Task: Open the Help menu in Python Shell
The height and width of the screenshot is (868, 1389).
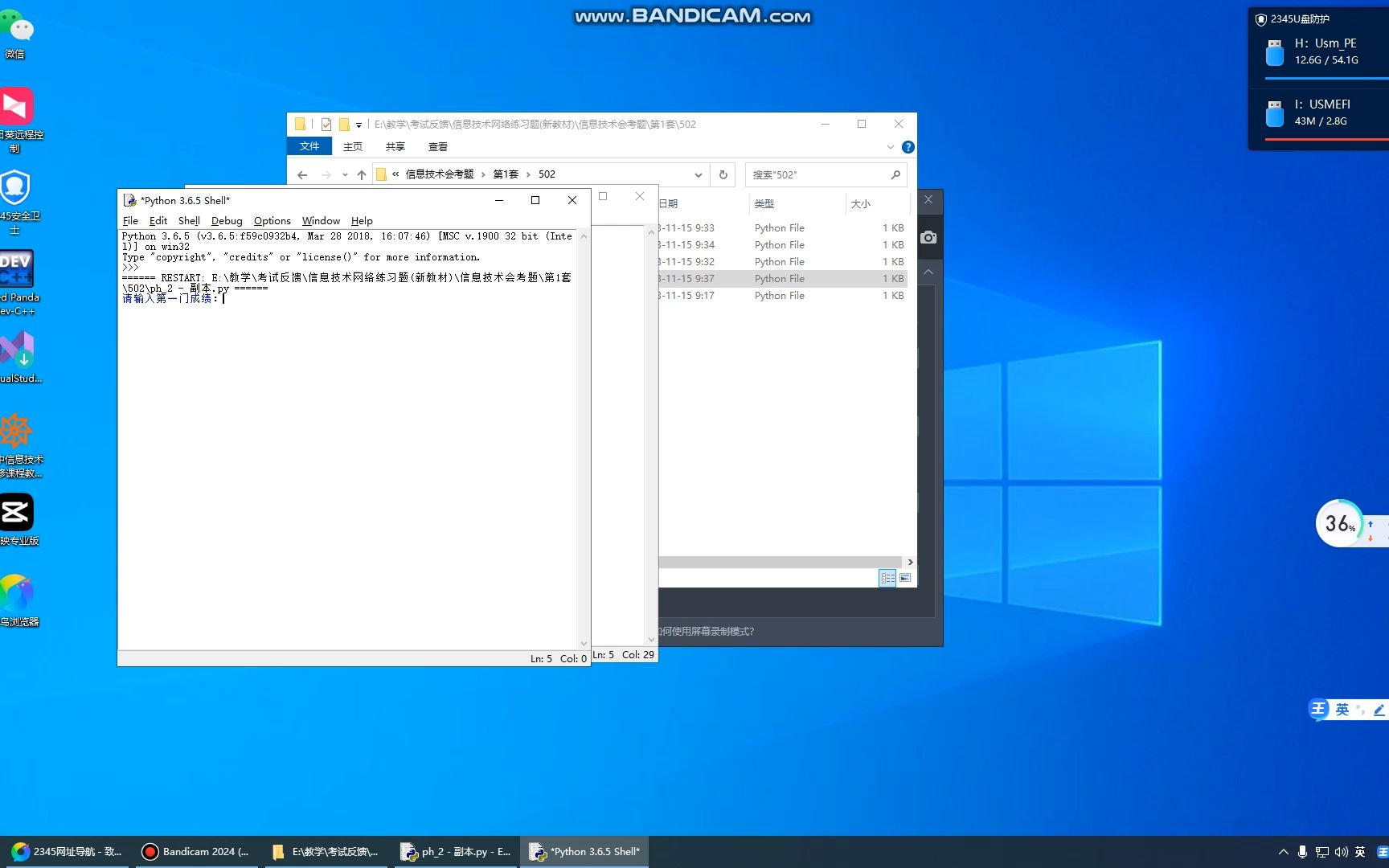Action: (x=362, y=221)
